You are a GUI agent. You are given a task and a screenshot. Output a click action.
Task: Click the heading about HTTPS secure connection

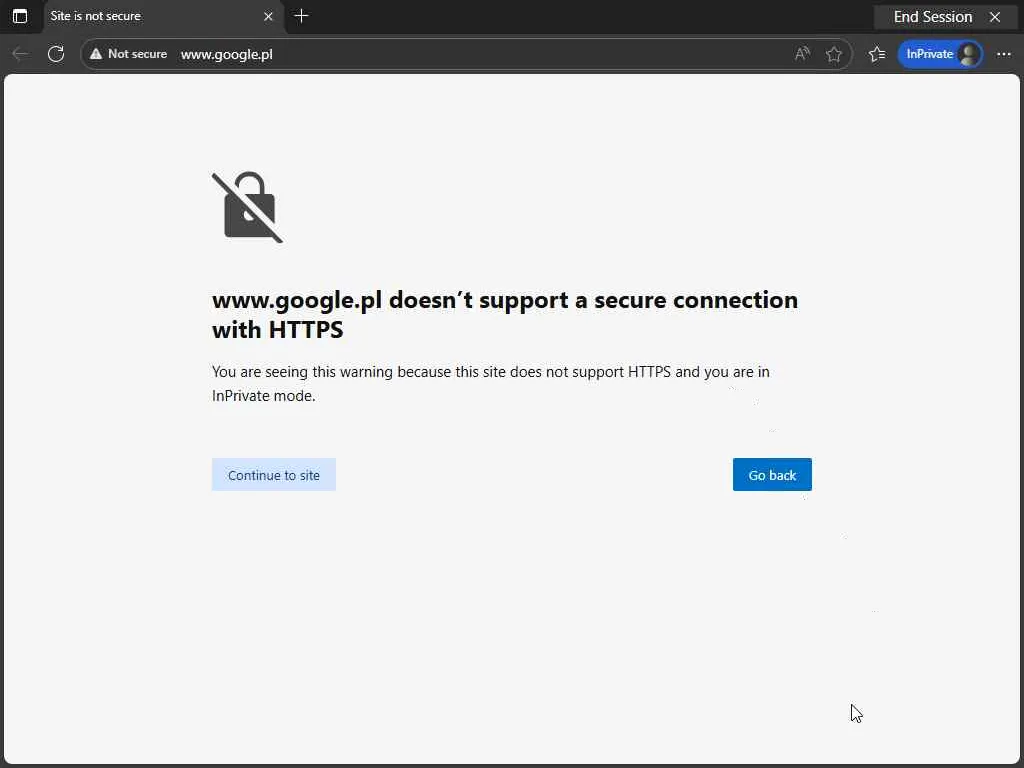click(505, 314)
